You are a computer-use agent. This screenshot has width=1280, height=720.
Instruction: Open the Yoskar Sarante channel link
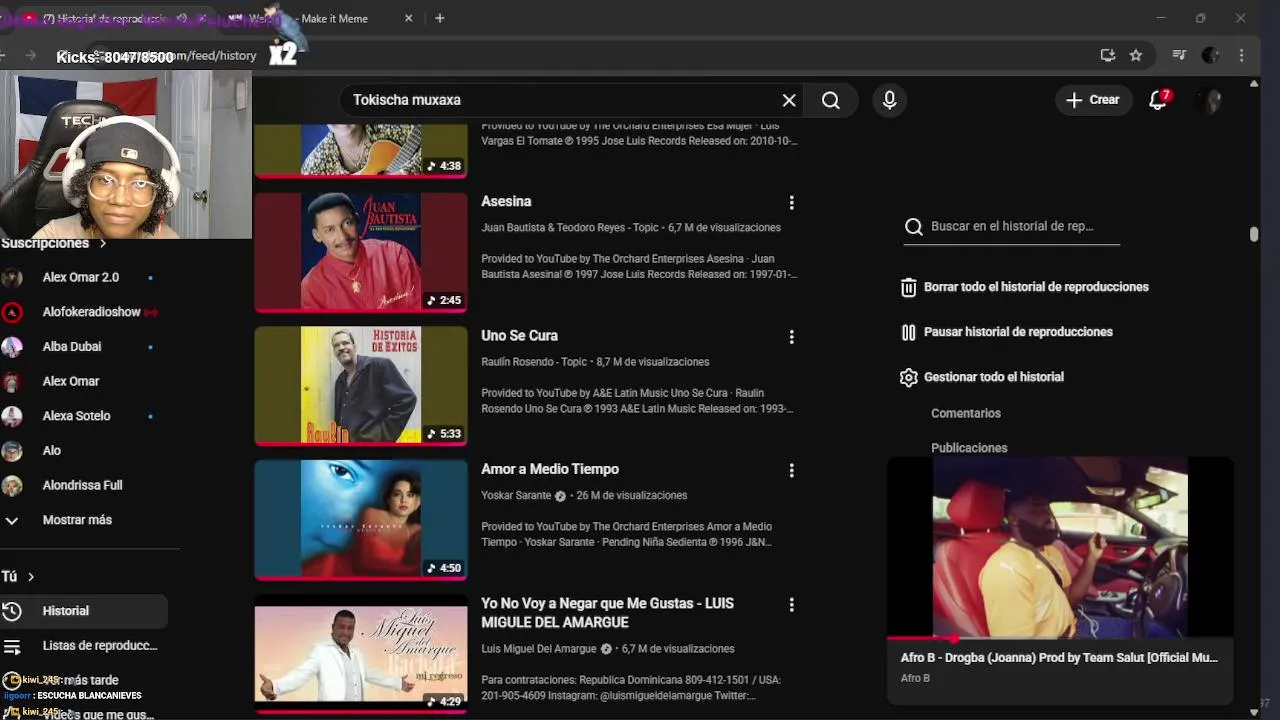tap(516, 496)
